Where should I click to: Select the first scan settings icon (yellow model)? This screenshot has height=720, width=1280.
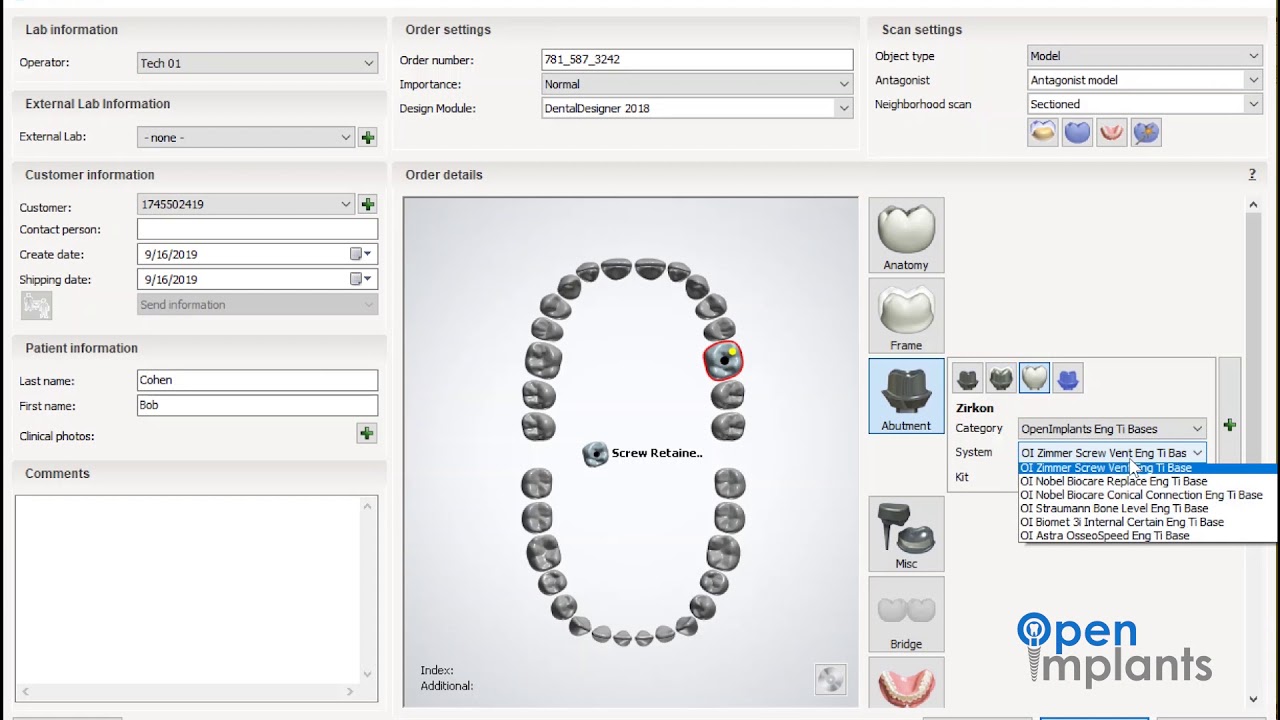tap(1043, 132)
